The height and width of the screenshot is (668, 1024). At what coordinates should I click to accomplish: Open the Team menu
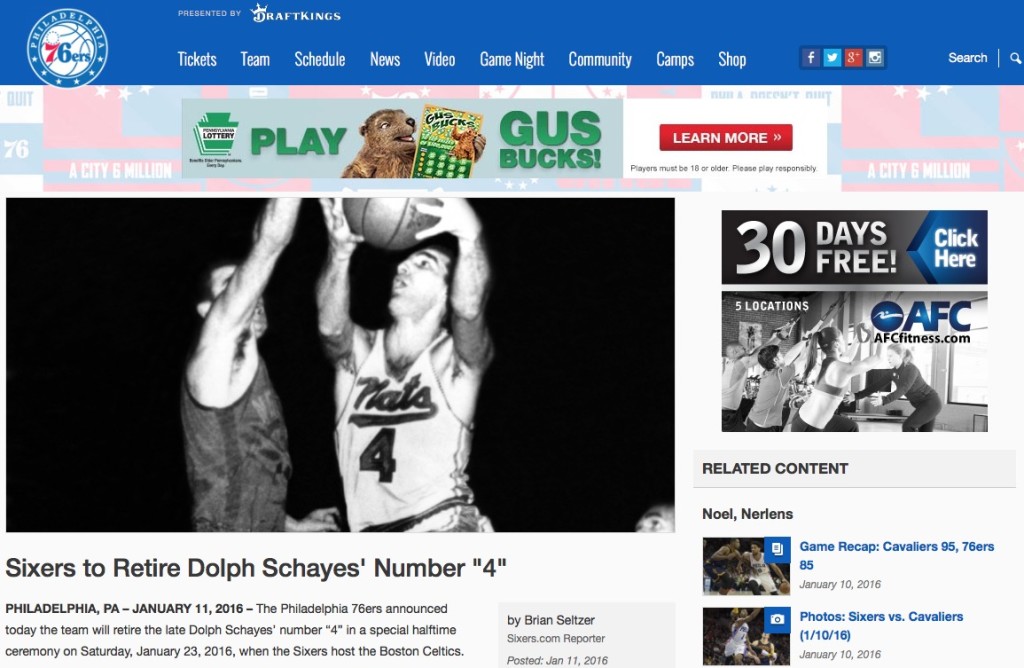[x=255, y=59]
